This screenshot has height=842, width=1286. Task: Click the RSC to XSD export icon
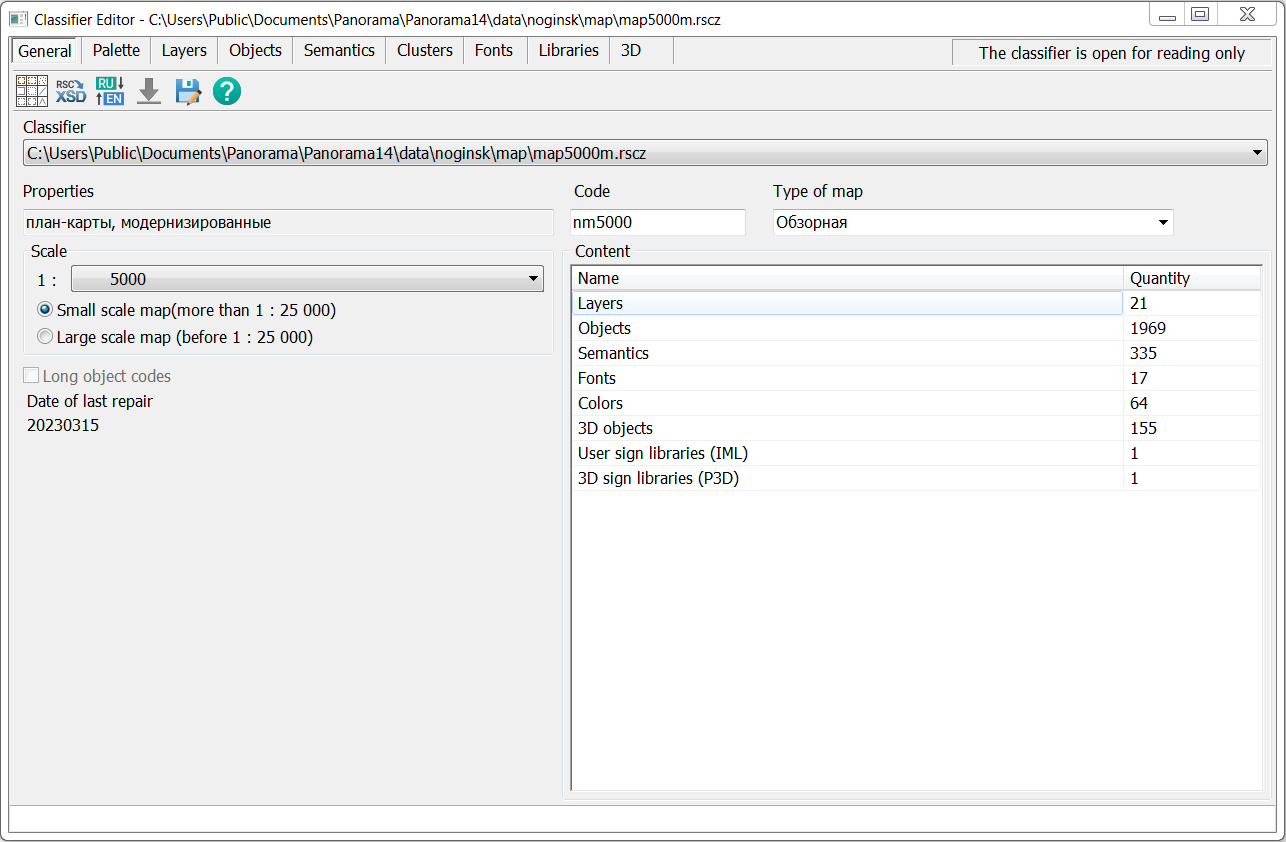coord(71,92)
